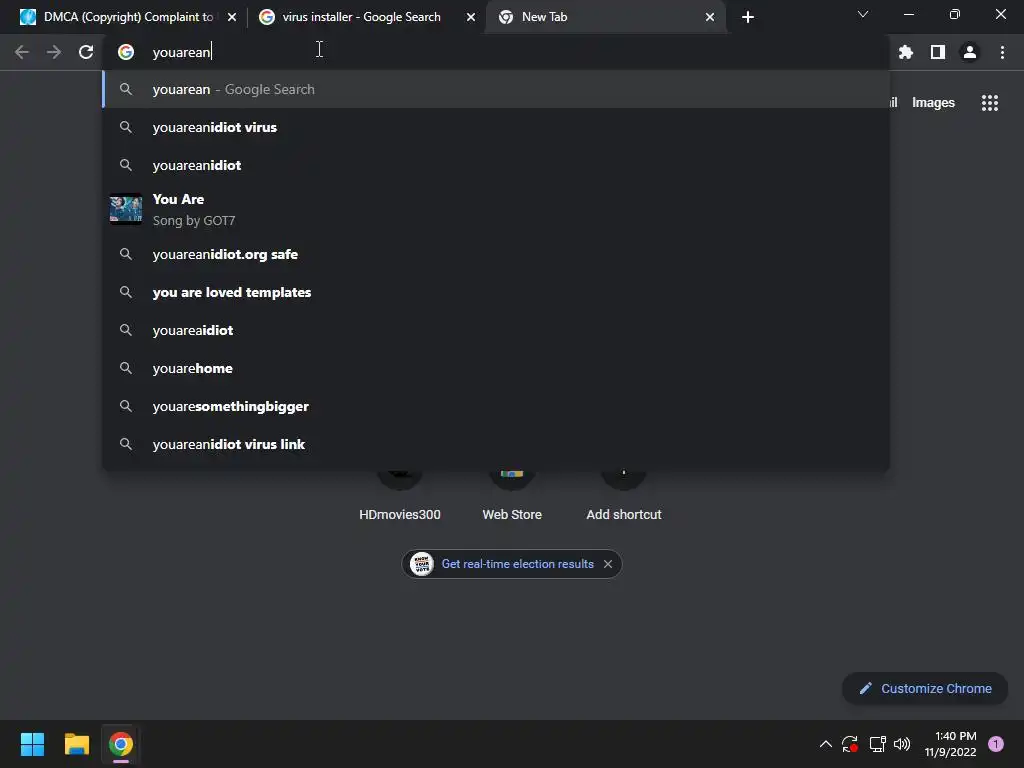This screenshot has height=768, width=1024.
Task: Switch to virus installer Google Search tab
Action: (x=366, y=17)
